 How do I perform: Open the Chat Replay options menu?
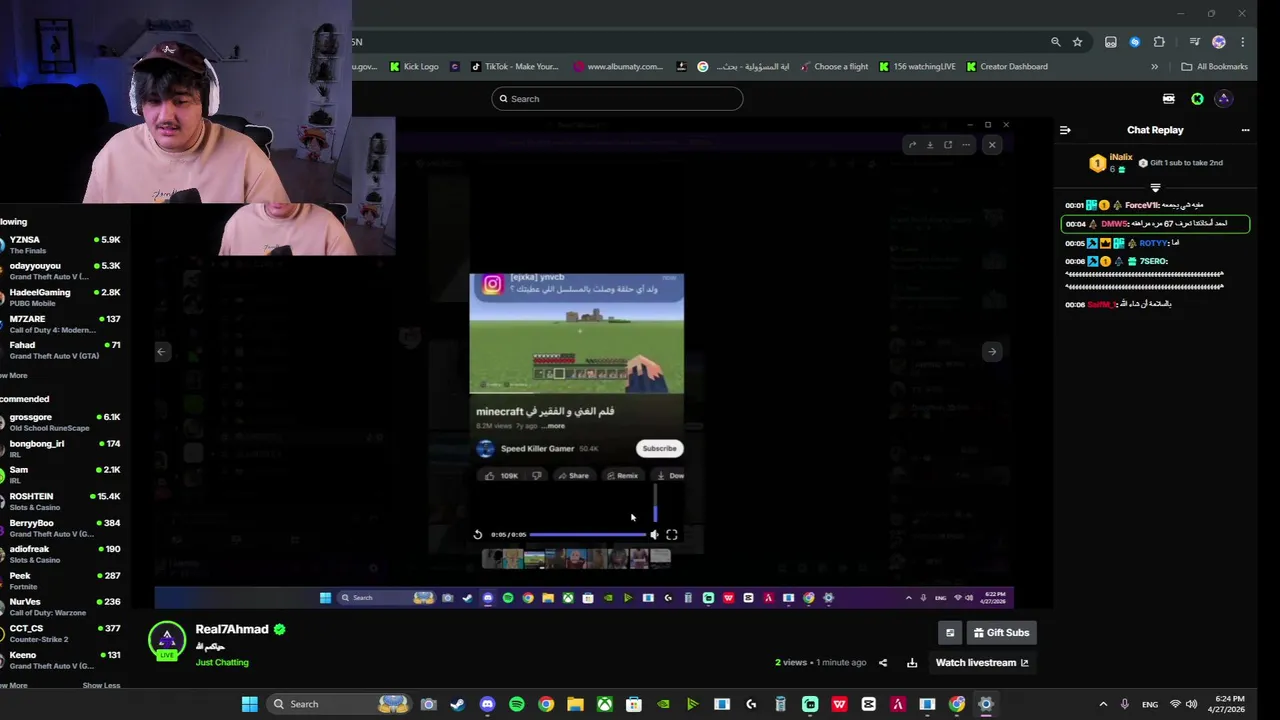click(x=1245, y=130)
